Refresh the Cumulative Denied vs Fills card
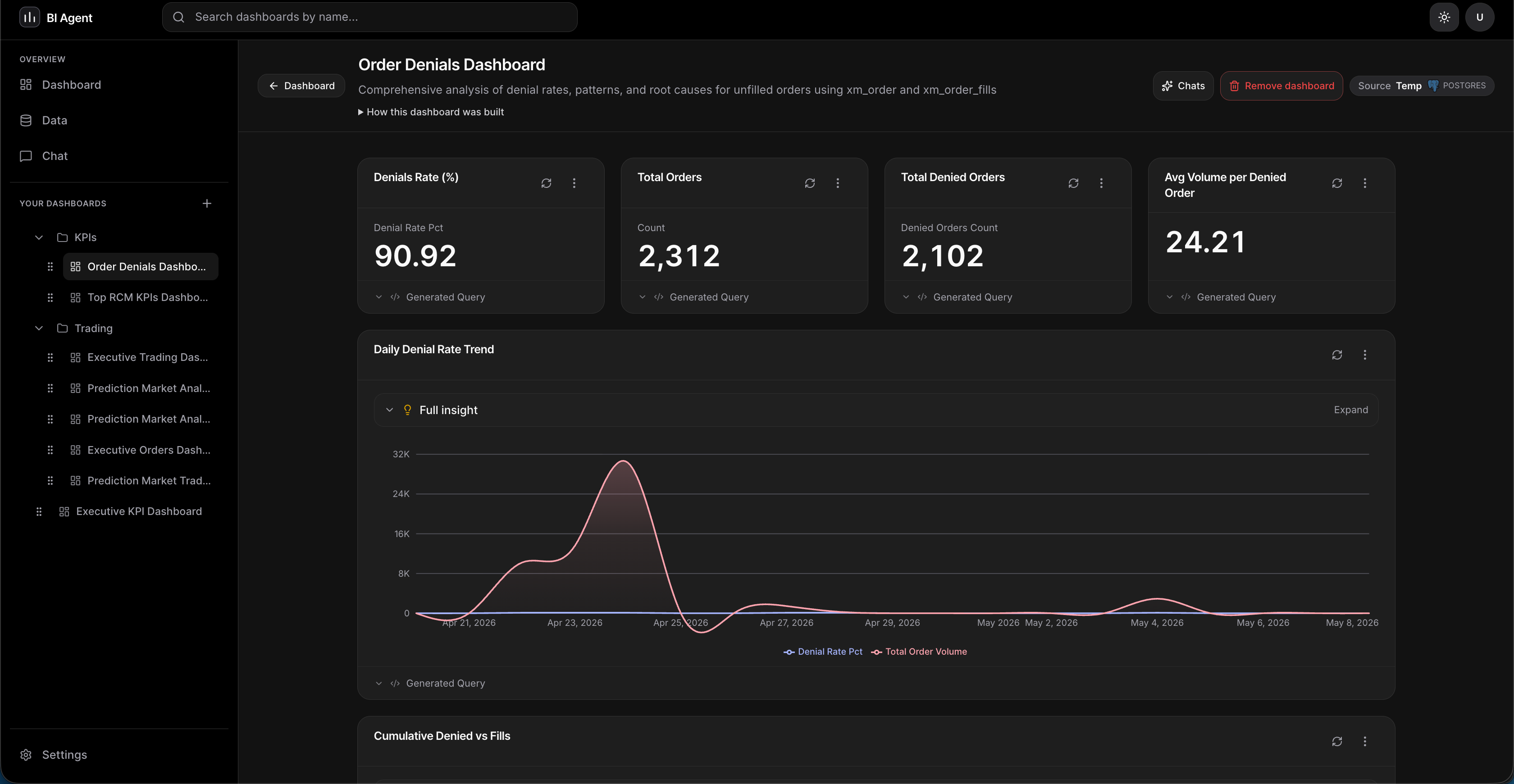Image resolution: width=1514 pixels, height=784 pixels. 1337,742
